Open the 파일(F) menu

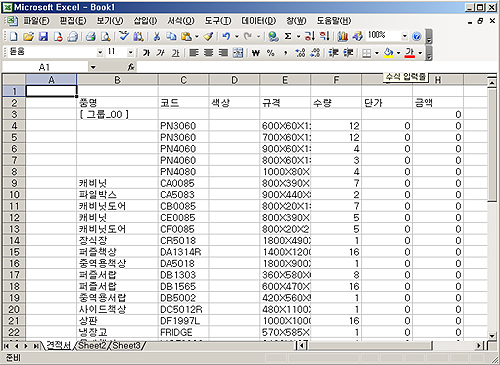point(36,21)
